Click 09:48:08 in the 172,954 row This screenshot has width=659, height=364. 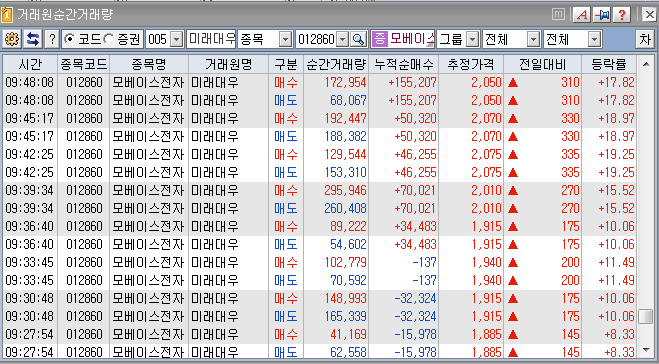(29, 82)
